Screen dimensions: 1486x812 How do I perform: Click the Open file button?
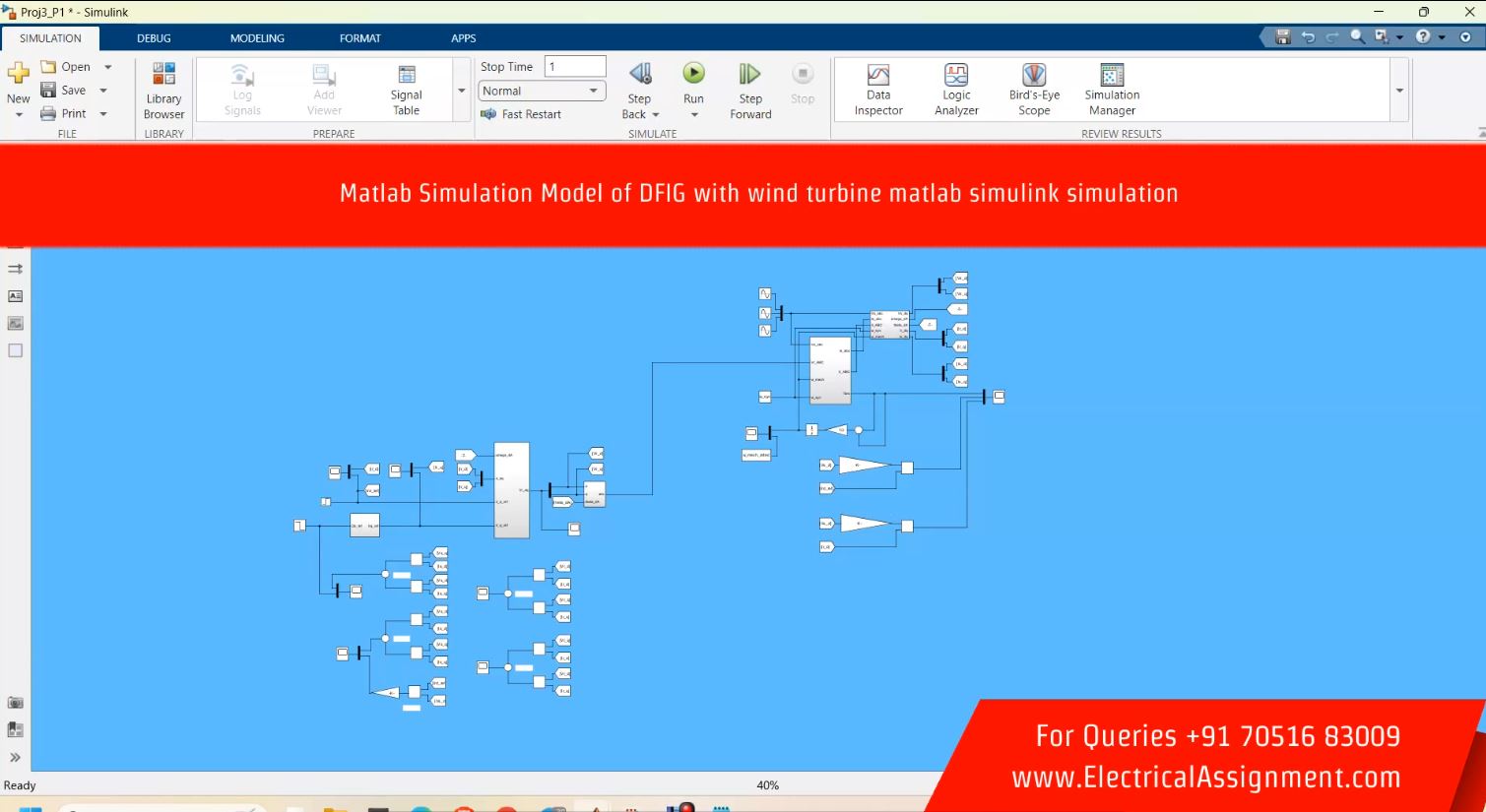pos(66,67)
